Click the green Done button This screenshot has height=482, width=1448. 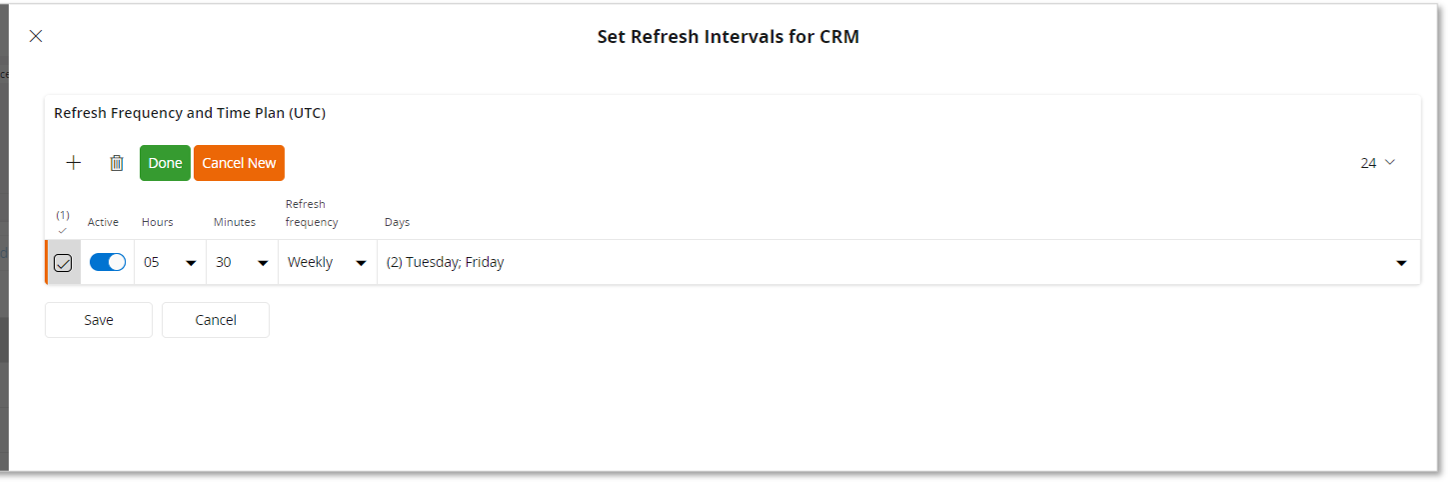(x=165, y=163)
